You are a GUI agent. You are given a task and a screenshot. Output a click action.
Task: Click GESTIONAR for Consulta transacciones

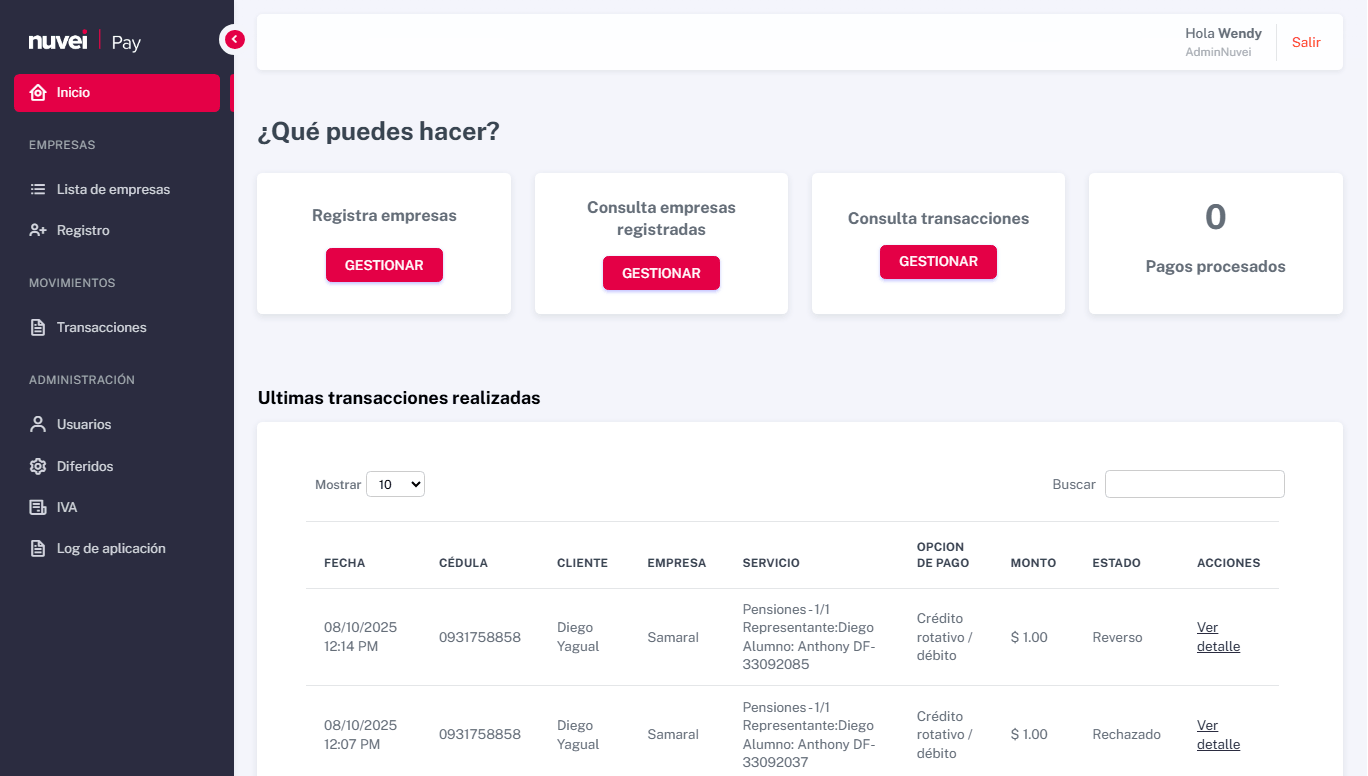tap(938, 261)
